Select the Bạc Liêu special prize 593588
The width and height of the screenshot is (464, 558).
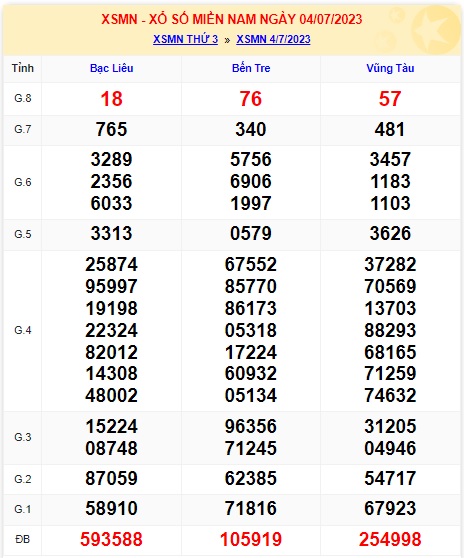pyautogui.click(x=111, y=539)
